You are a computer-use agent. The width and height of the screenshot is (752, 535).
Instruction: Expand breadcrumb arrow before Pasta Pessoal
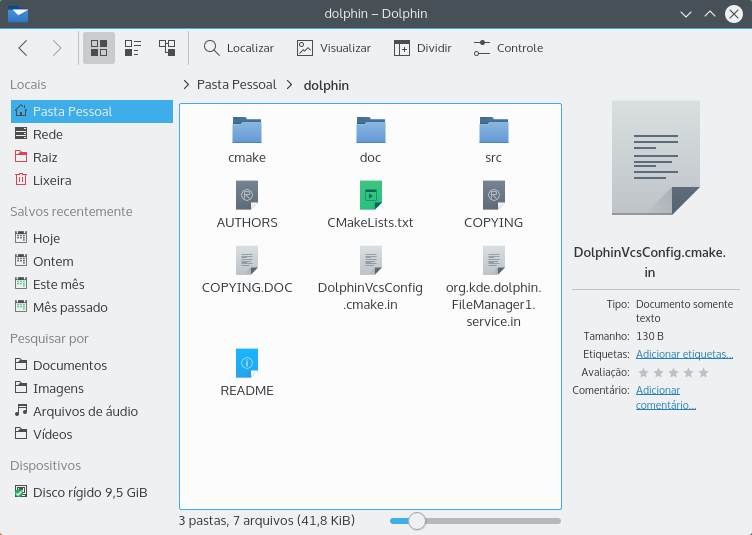186,85
